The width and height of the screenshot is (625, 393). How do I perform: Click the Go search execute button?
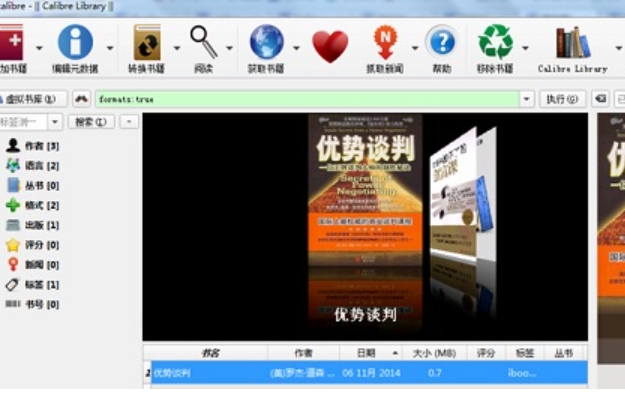562,99
